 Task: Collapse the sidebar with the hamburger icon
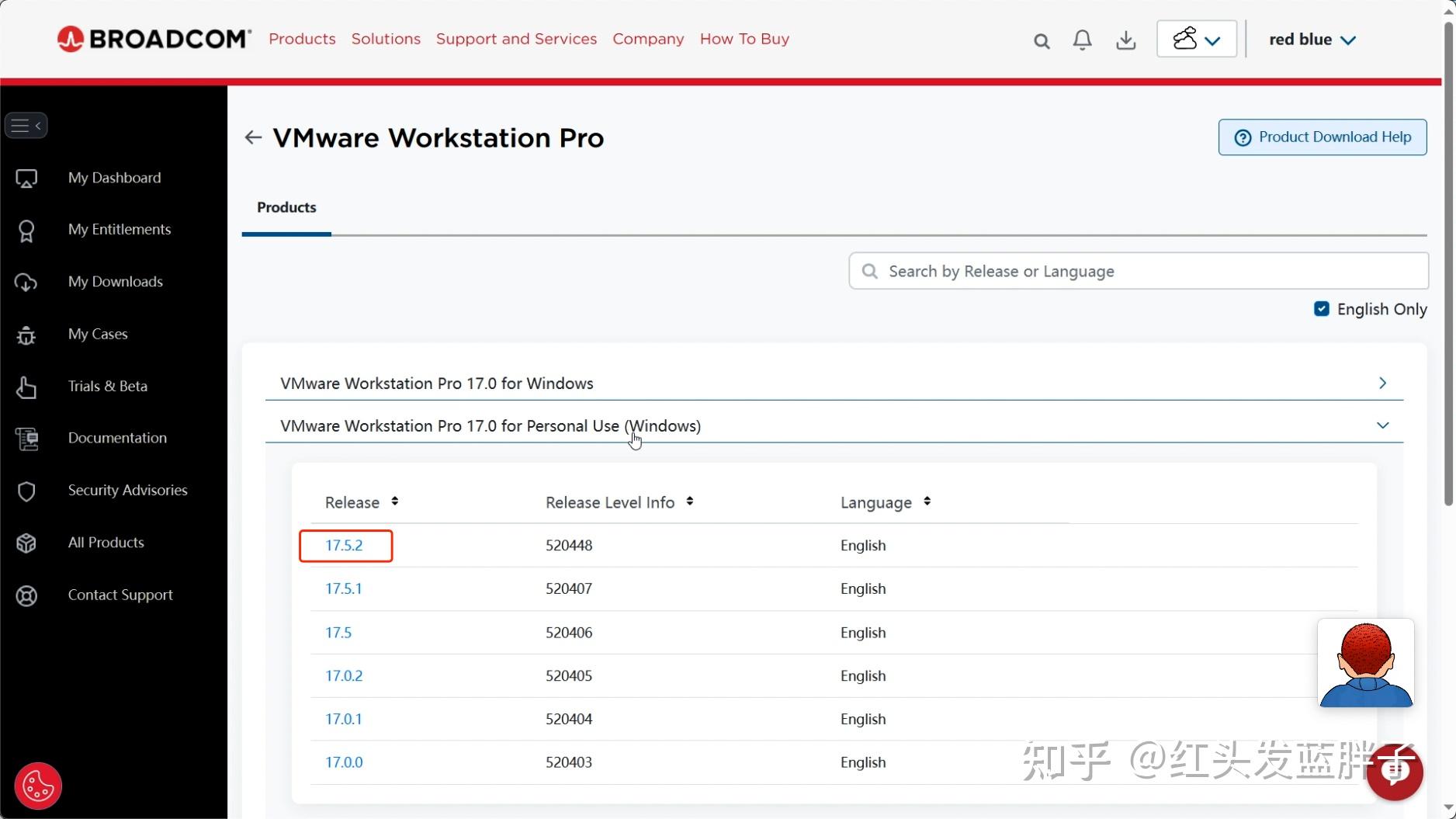tap(26, 125)
